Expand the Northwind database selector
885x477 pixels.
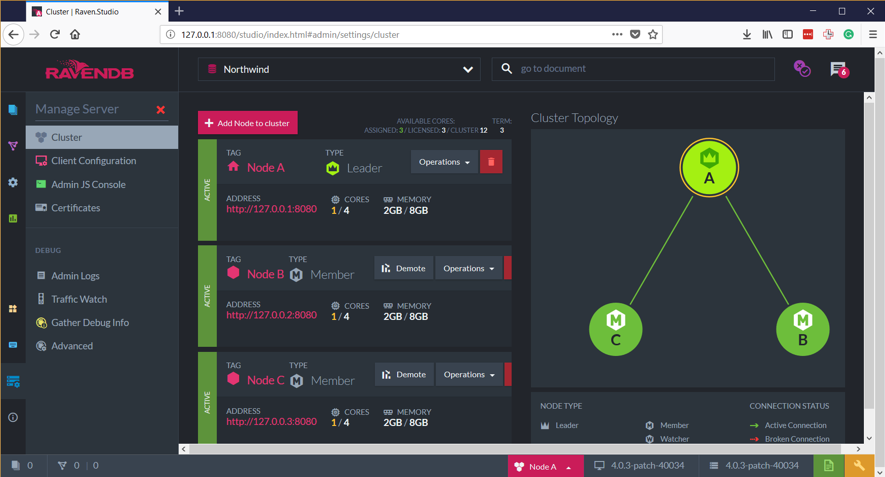pyautogui.click(x=339, y=69)
